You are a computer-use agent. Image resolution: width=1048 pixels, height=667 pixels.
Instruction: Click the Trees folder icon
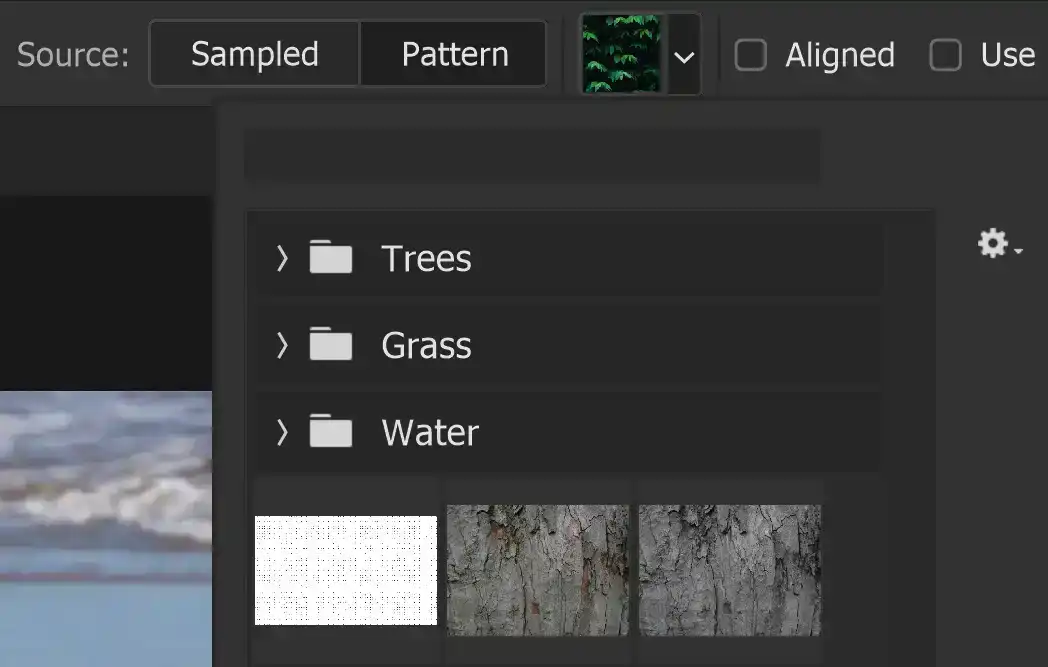[x=331, y=258]
